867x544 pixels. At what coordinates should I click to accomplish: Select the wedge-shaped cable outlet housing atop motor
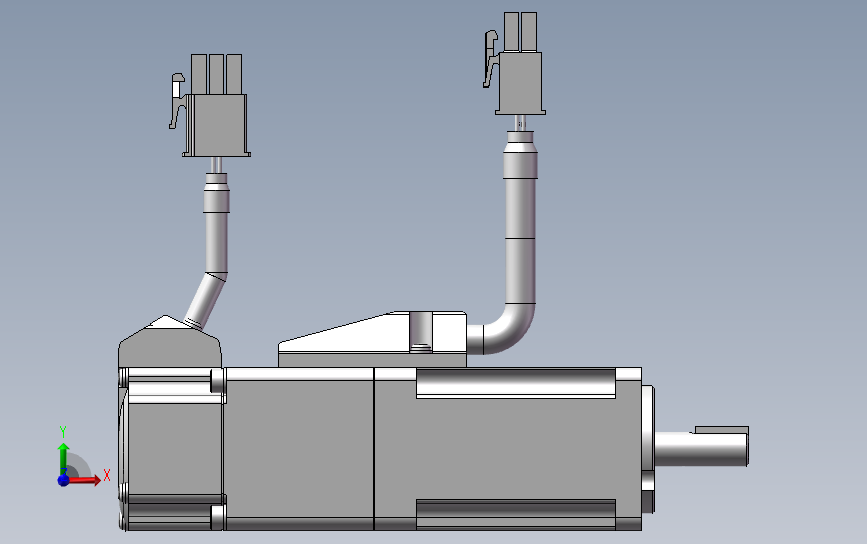coord(372,339)
